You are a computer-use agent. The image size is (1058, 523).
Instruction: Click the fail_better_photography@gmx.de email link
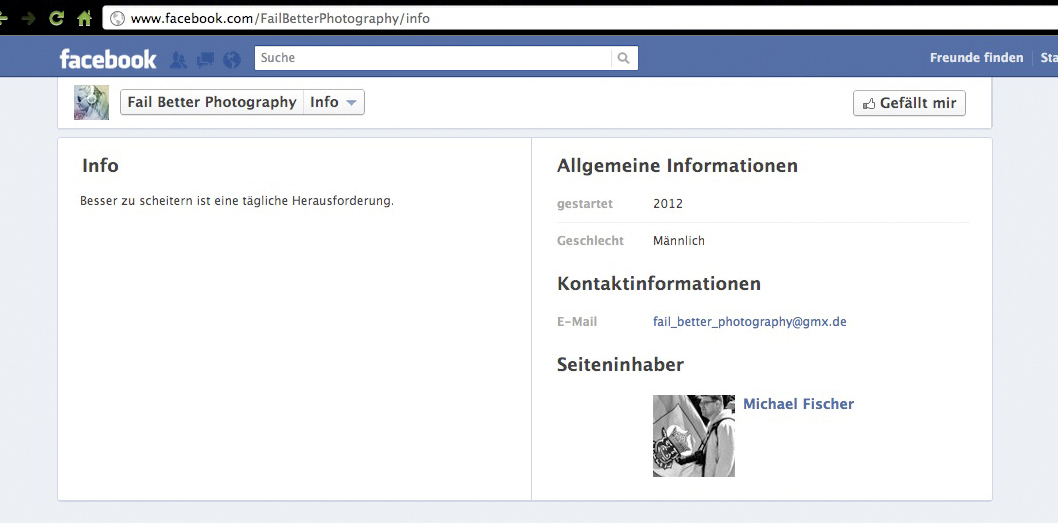749,322
